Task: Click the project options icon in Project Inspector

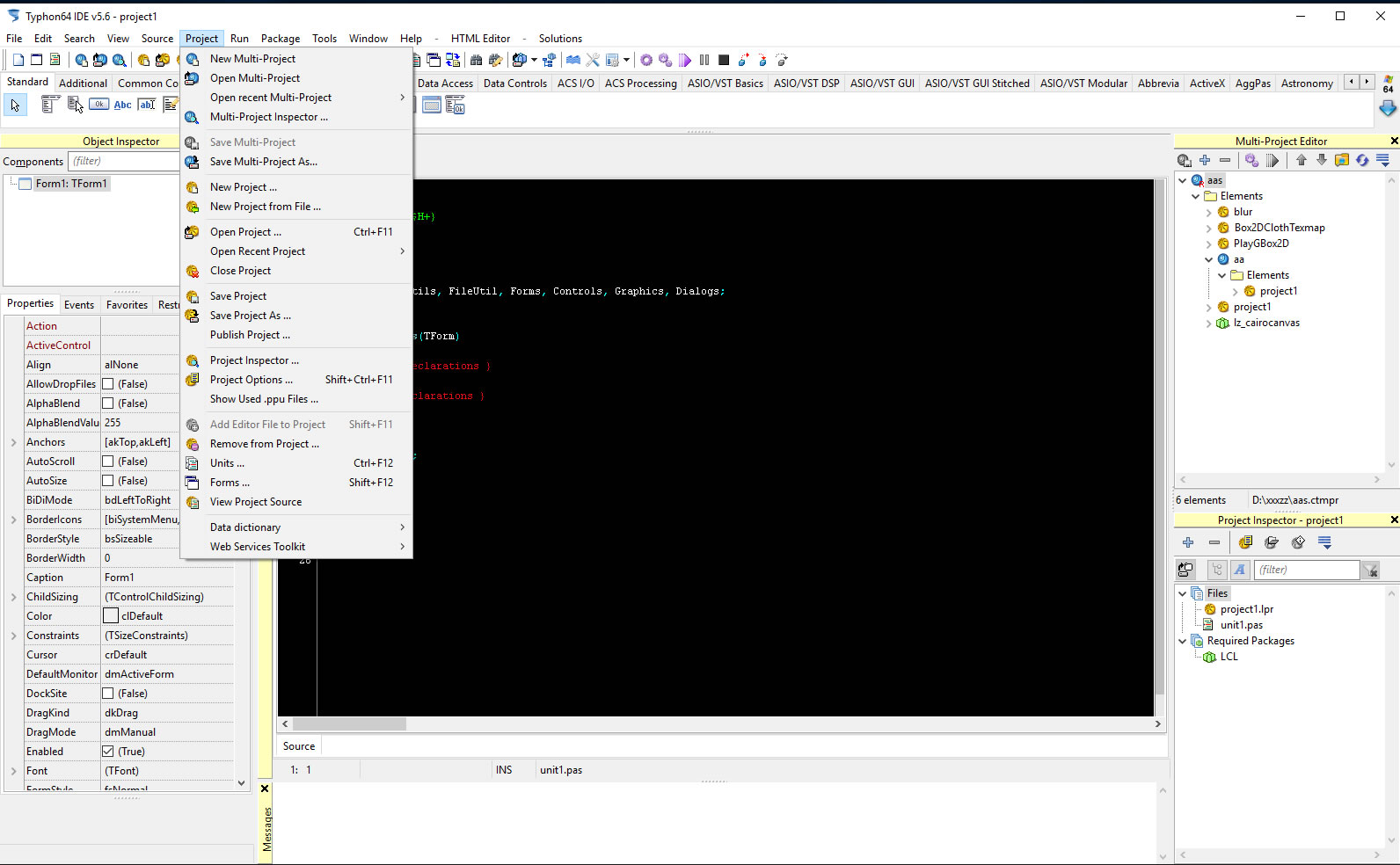Action: coord(1245,542)
